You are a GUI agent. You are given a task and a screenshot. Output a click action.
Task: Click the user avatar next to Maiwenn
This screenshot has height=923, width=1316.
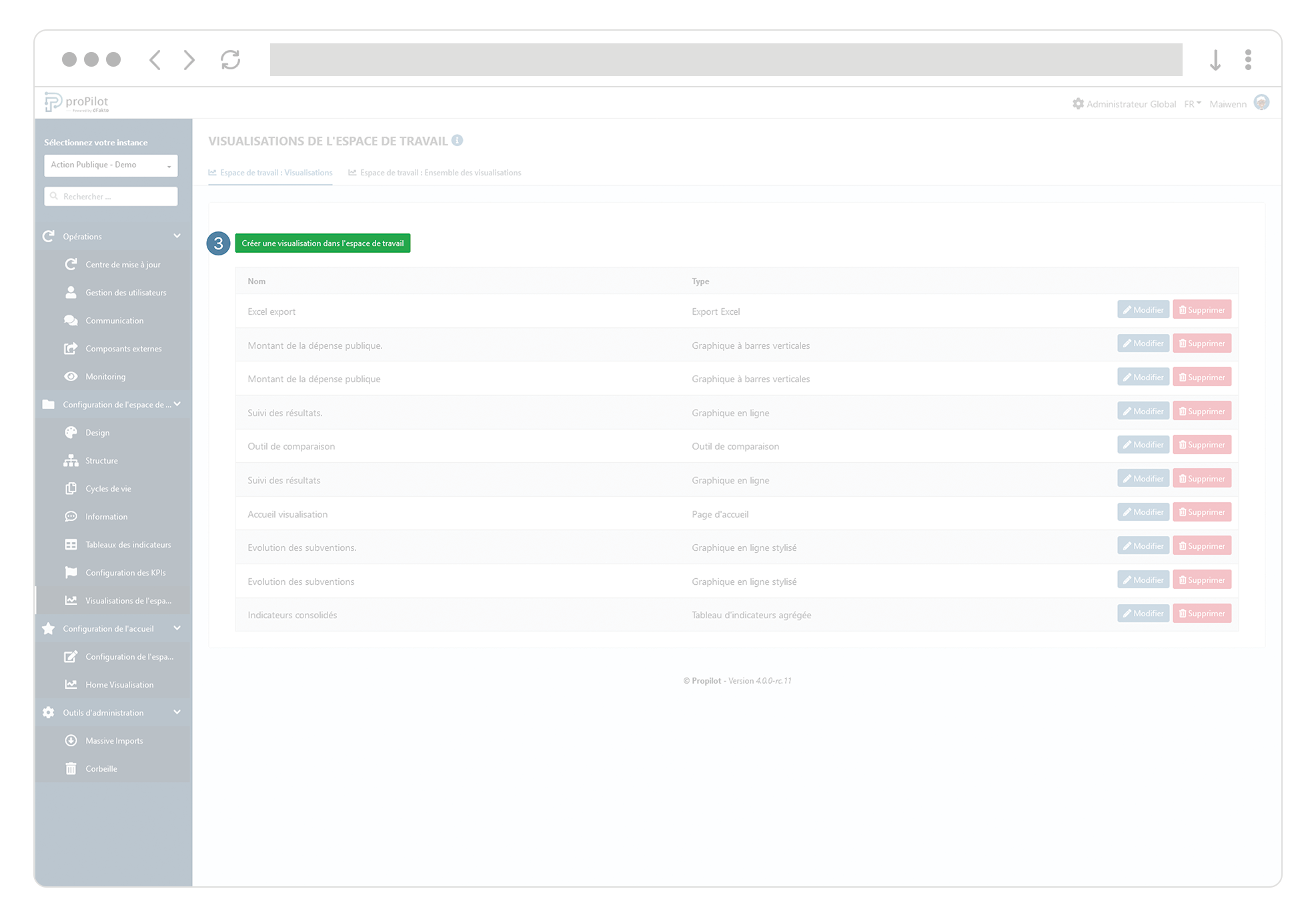pos(1261,103)
